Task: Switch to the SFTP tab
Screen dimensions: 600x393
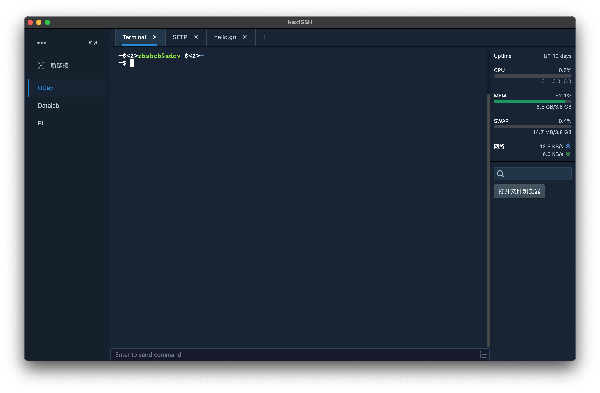Action: [x=179, y=37]
